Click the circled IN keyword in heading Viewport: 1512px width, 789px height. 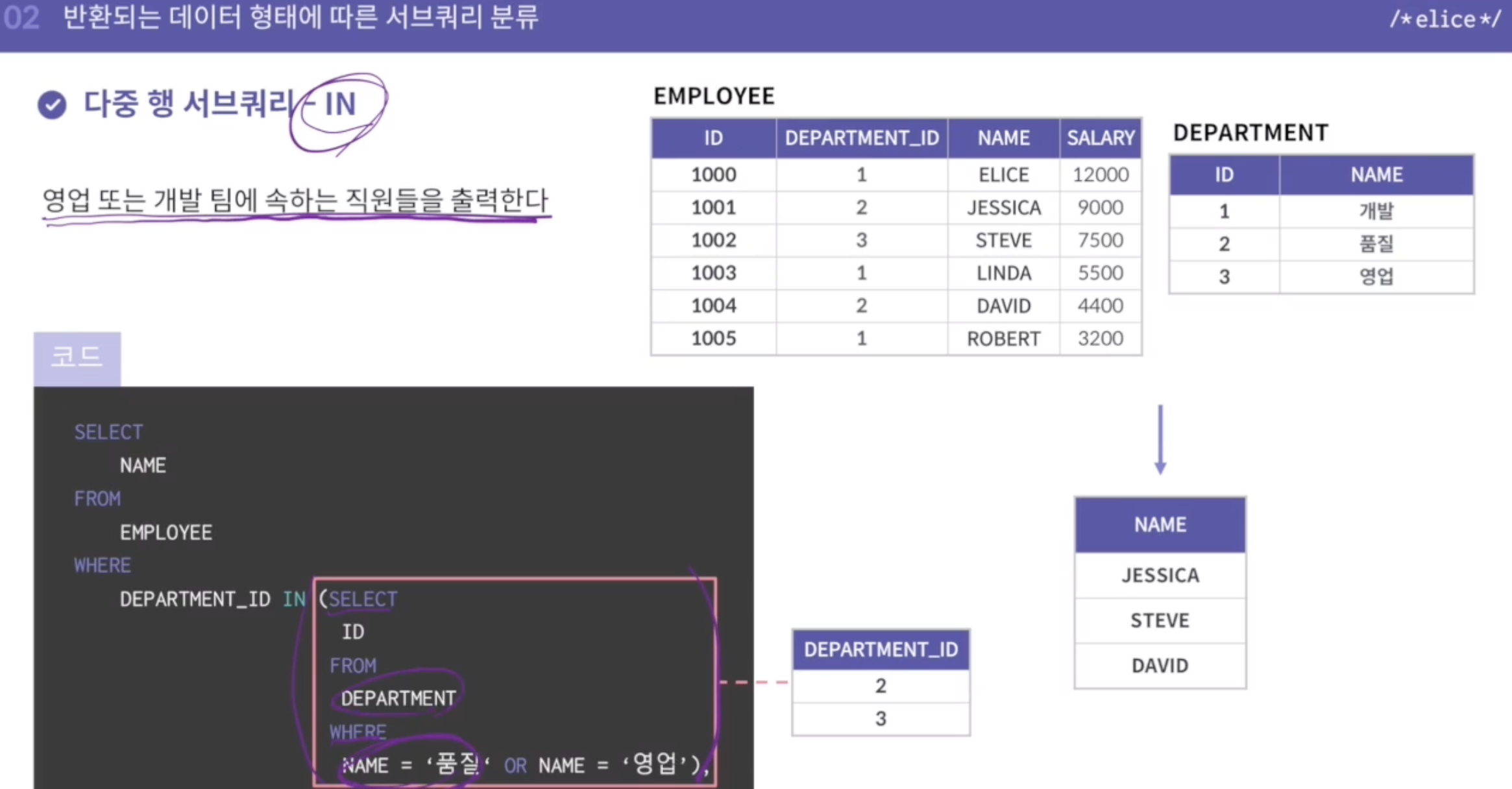tap(340, 105)
